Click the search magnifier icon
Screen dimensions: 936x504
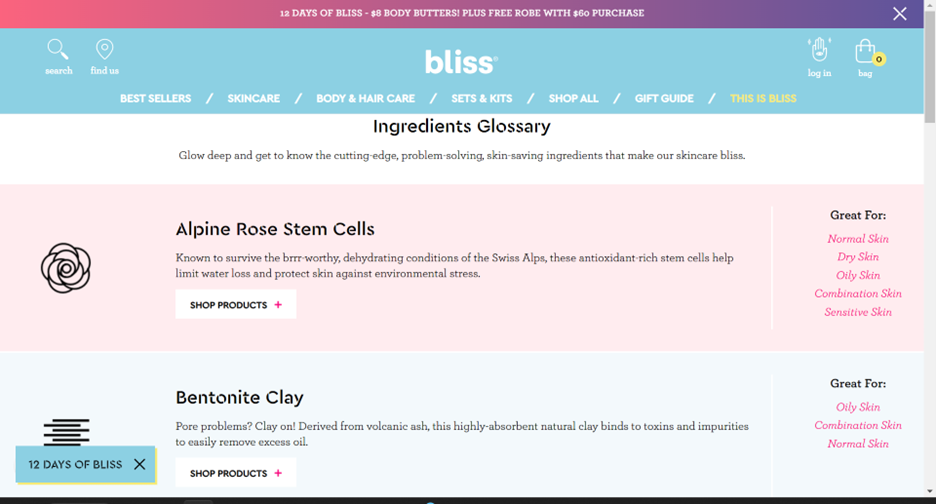58,50
